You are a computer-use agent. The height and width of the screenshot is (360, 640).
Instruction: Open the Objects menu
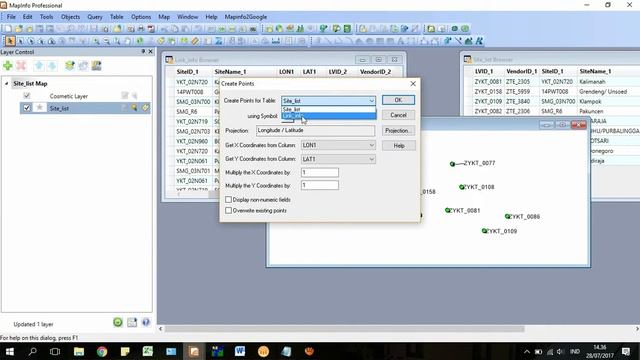coord(71,17)
